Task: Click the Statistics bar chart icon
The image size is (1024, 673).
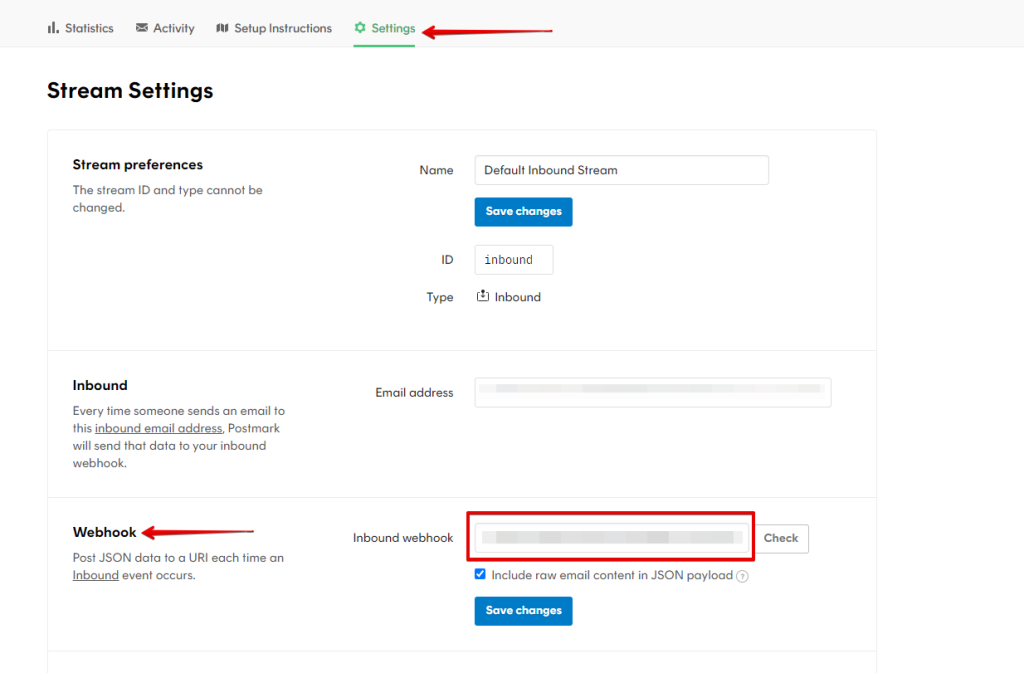Action: tap(53, 28)
